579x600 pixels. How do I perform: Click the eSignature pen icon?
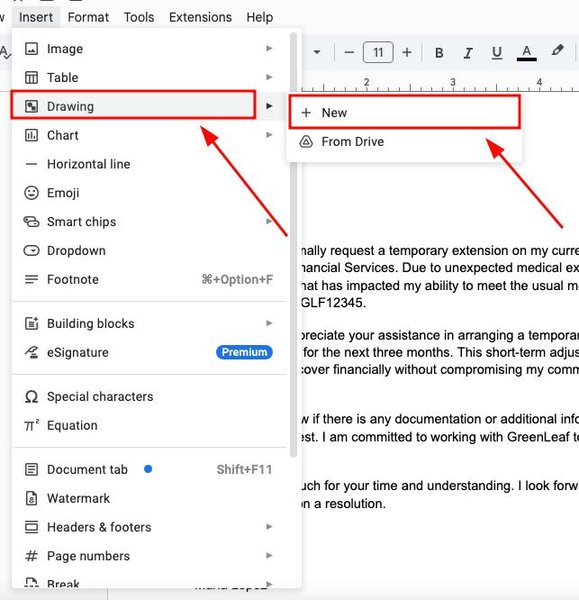[x=31, y=352]
